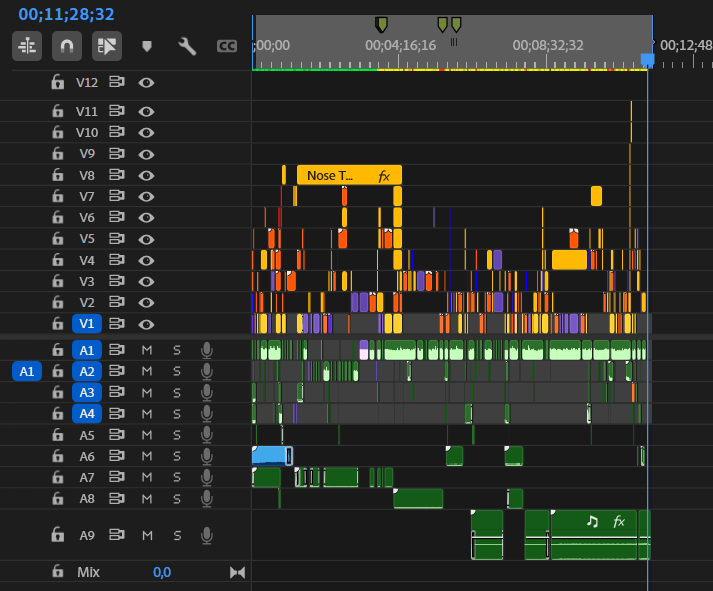Select the music clip on A9
713x591 pixels.
[x=594, y=535]
